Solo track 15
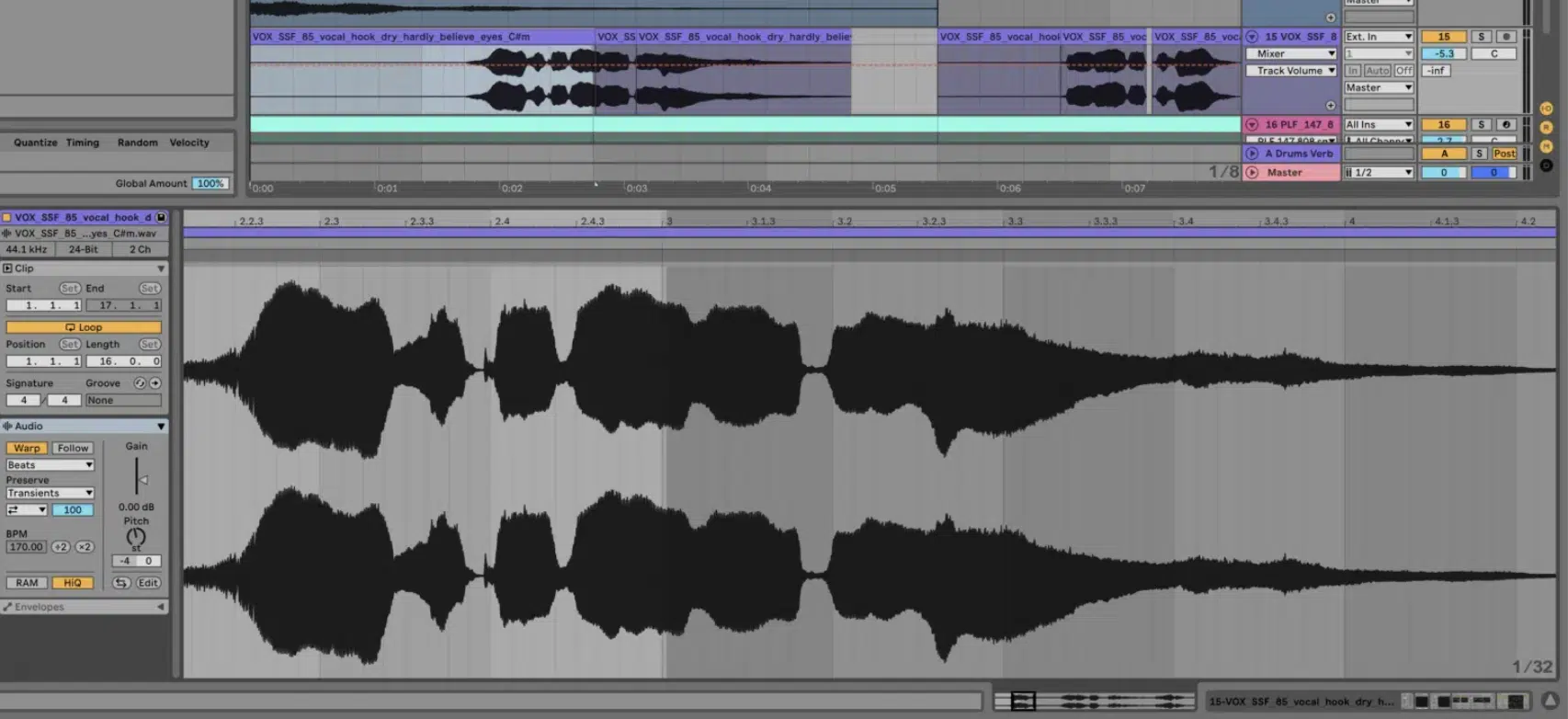Screen dimensions: 1568x719 click(1481, 37)
